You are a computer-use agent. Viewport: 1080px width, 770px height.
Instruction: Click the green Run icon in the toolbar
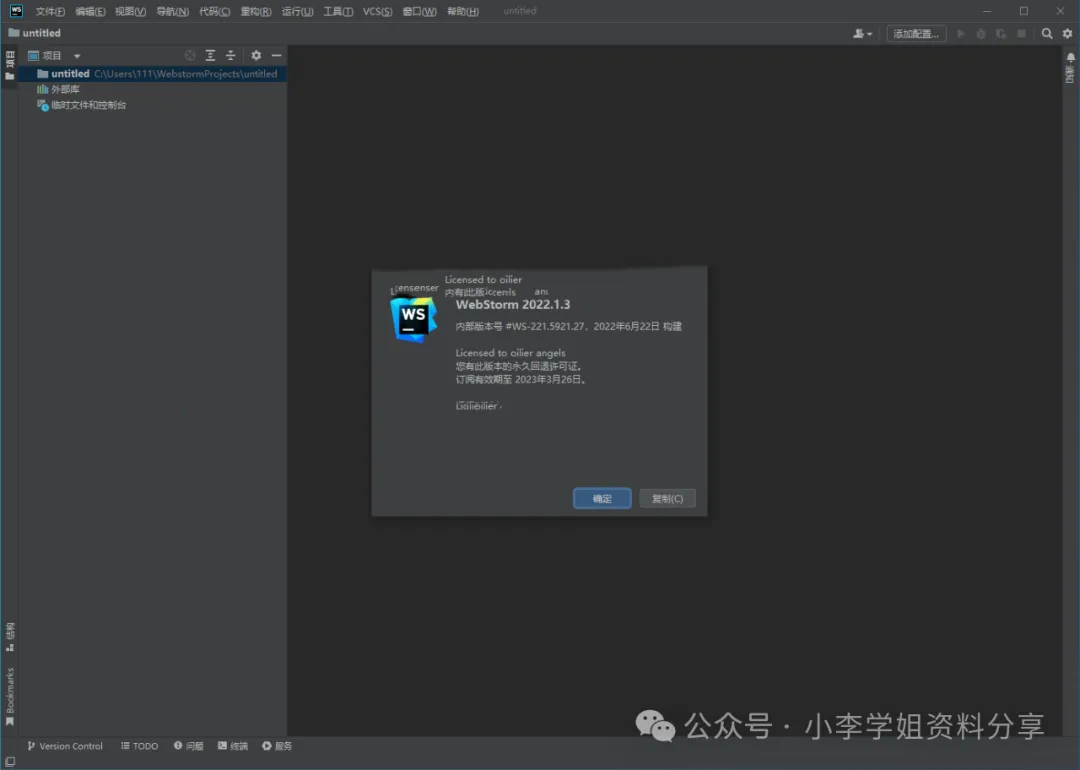[961, 33]
